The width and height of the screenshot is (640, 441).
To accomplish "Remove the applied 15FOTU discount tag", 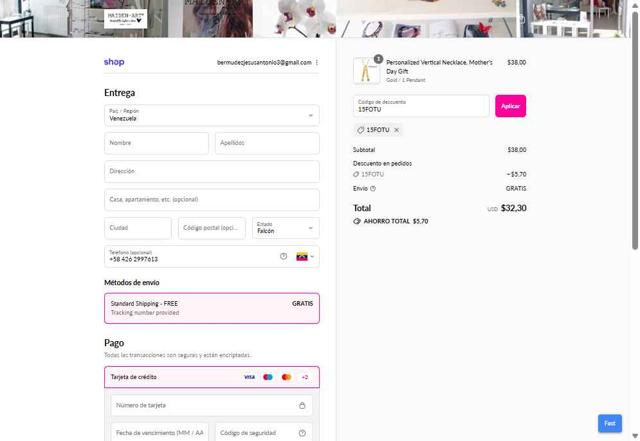I will click(x=396, y=130).
